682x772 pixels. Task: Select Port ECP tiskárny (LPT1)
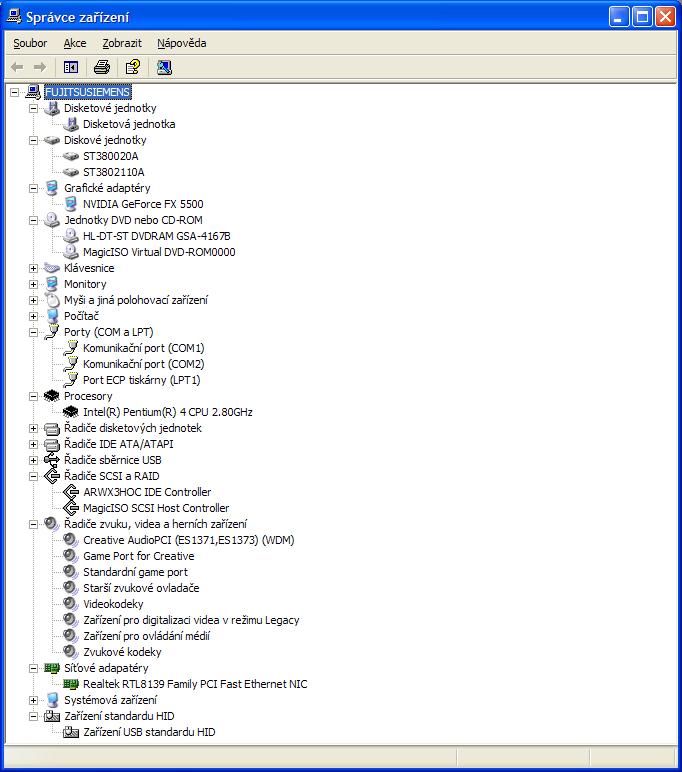point(141,380)
